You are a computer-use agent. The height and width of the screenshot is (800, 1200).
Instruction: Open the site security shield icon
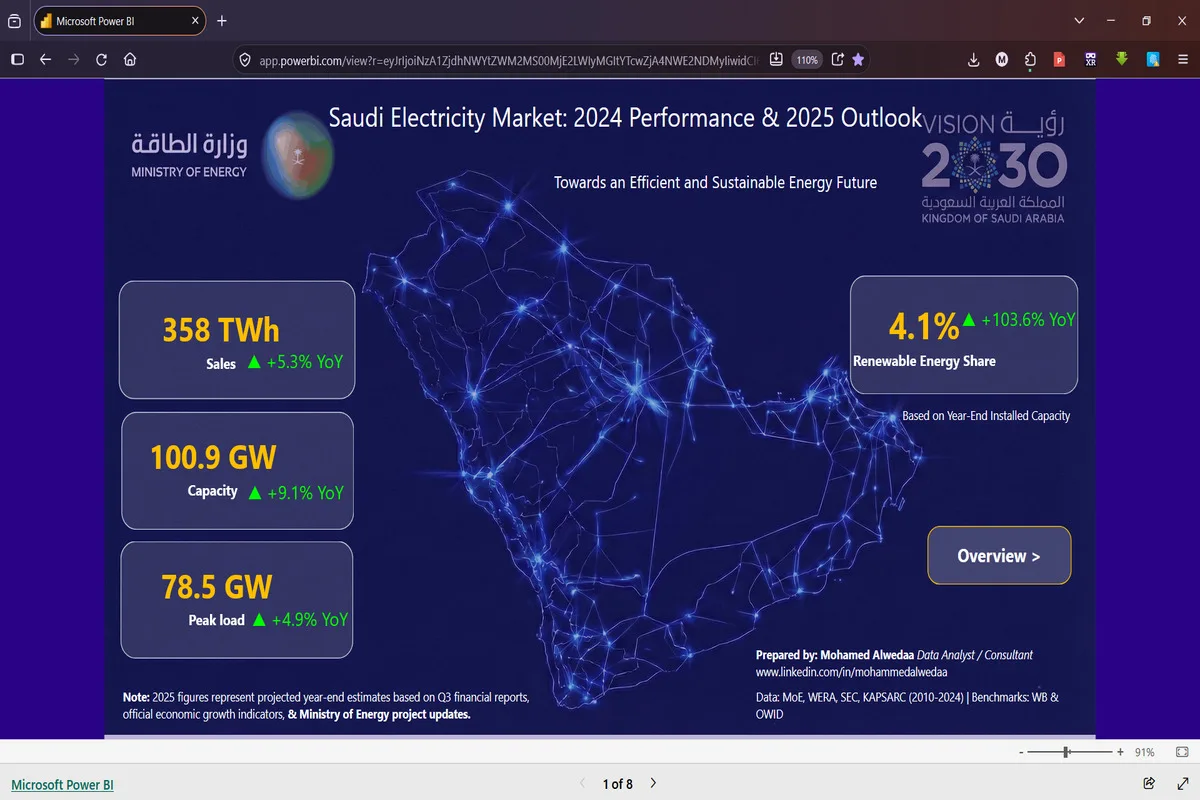coord(243,60)
